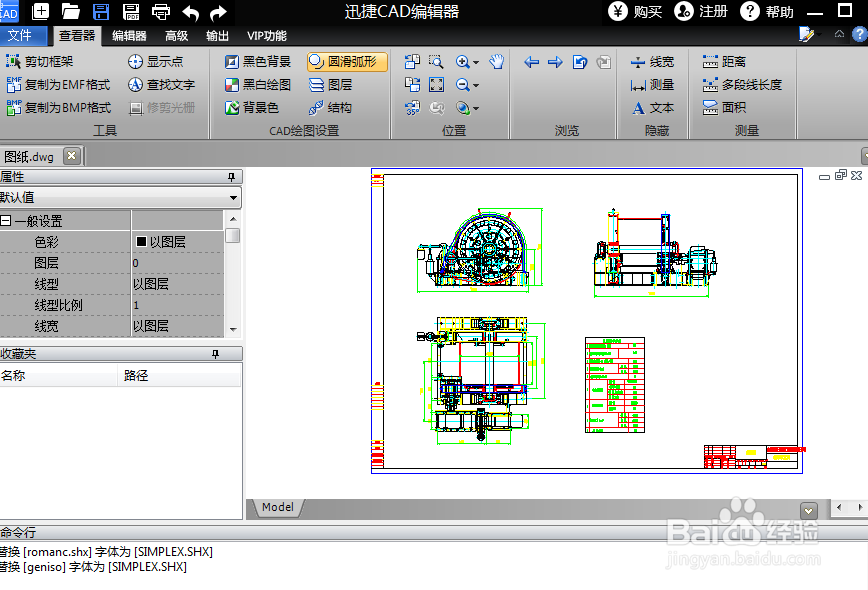Image resolution: width=868 pixels, height=590 pixels.
Task: Toggle 测量 dimensions visibility
Action: point(653,85)
